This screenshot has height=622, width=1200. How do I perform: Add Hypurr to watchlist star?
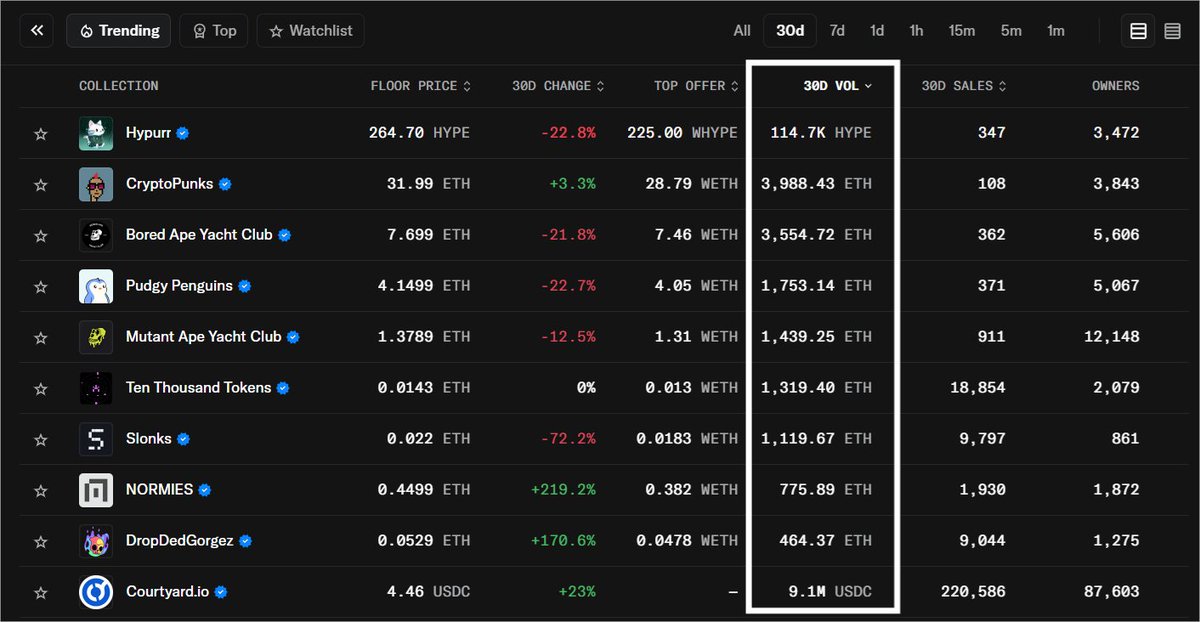pos(41,133)
